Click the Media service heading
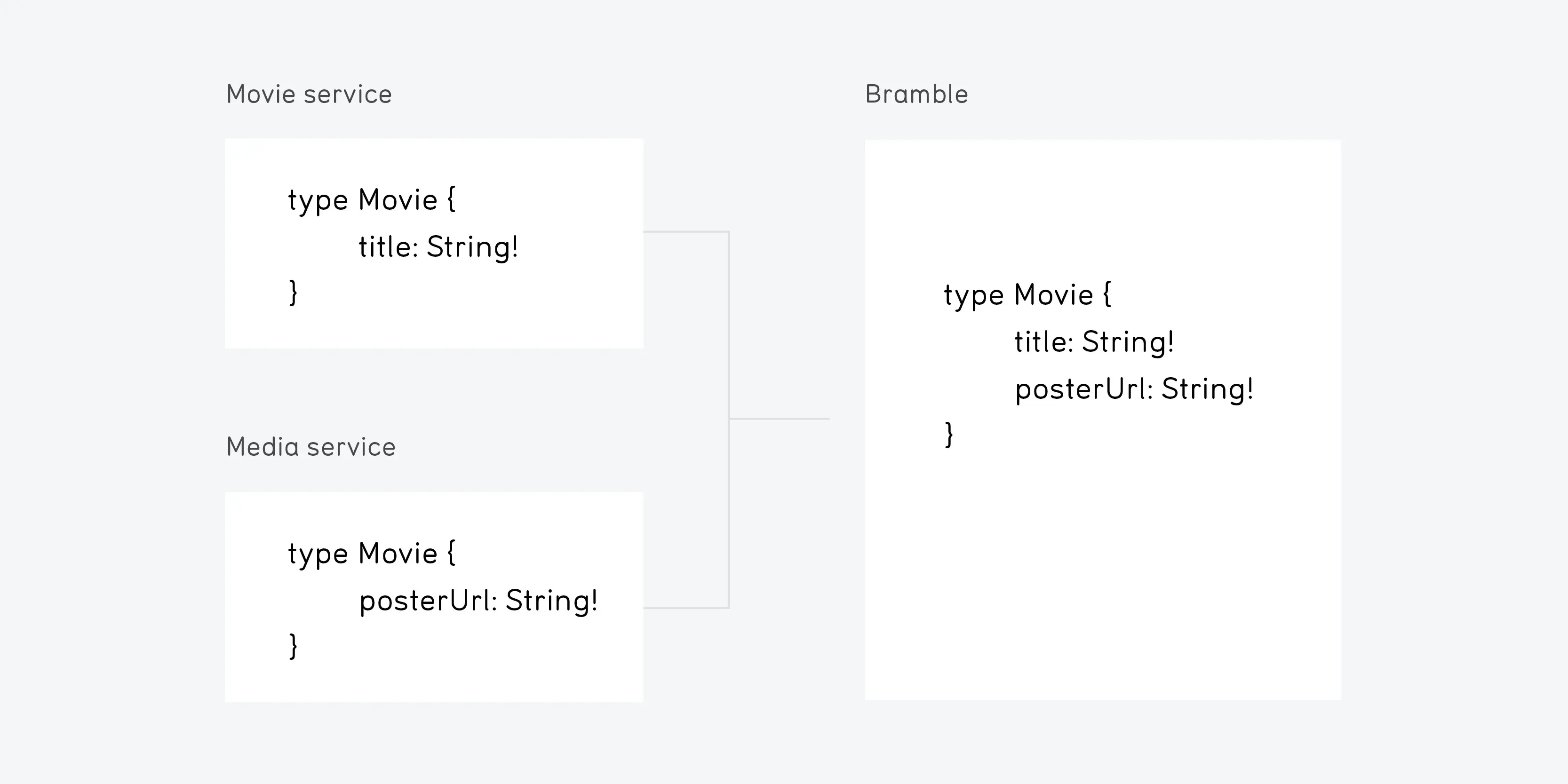 (310, 447)
